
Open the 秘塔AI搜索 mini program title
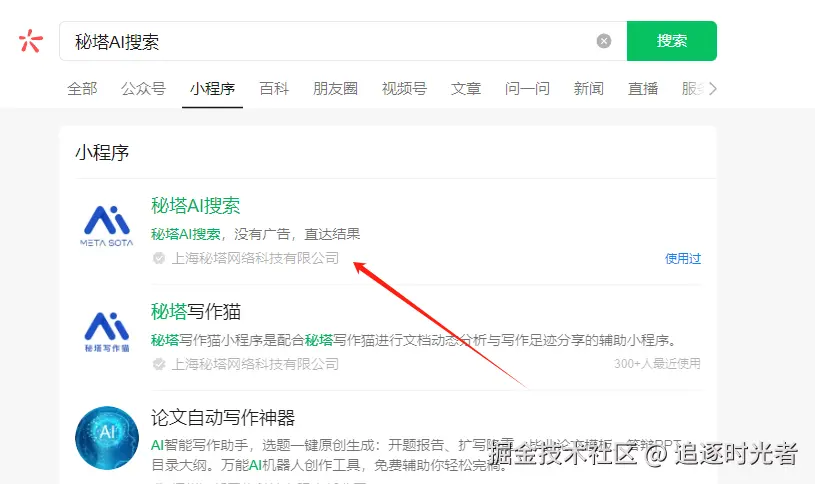[x=195, y=206]
